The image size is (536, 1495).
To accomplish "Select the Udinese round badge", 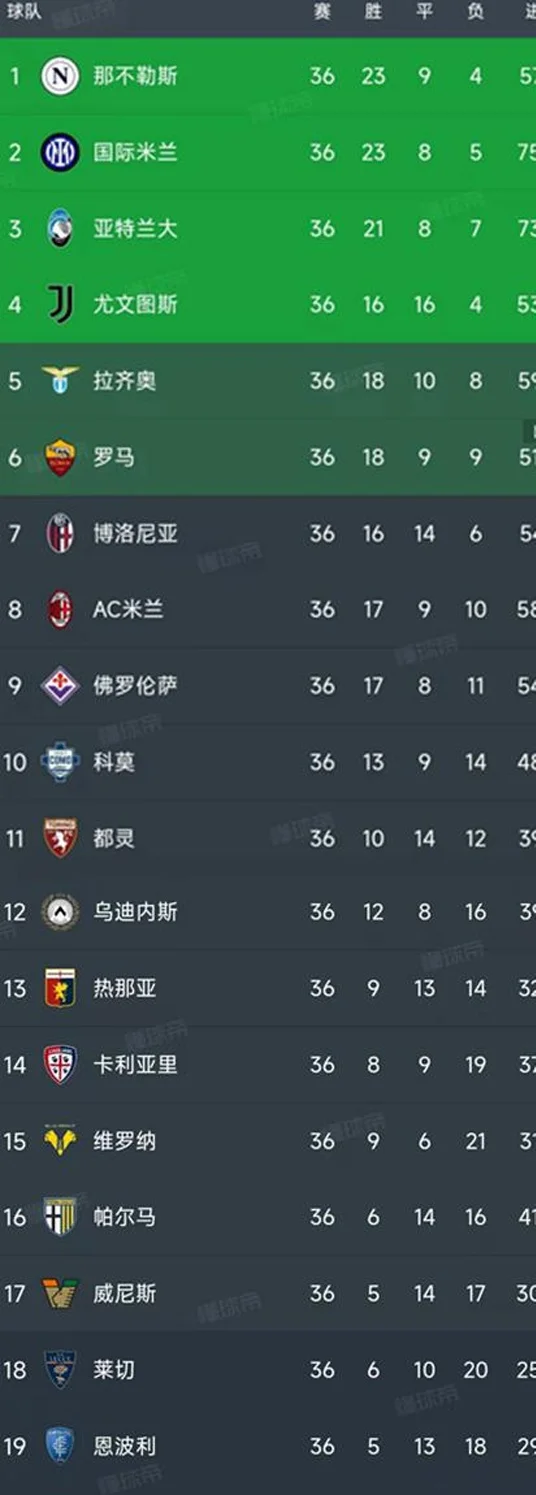I will point(60,911).
